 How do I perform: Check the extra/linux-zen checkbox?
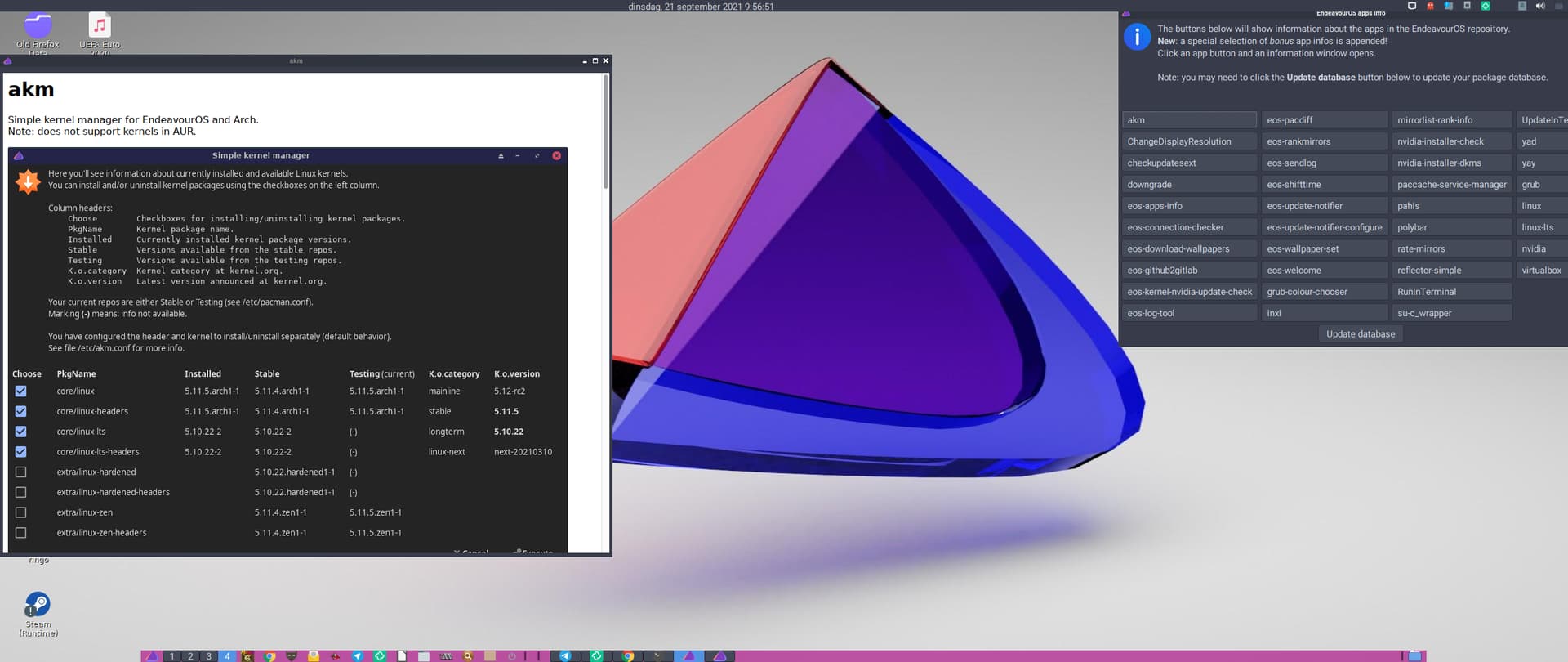point(20,512)
